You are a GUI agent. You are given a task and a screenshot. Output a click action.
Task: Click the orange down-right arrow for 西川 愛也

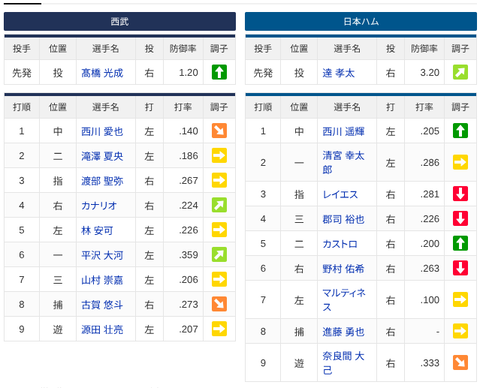tap(219, 131)
